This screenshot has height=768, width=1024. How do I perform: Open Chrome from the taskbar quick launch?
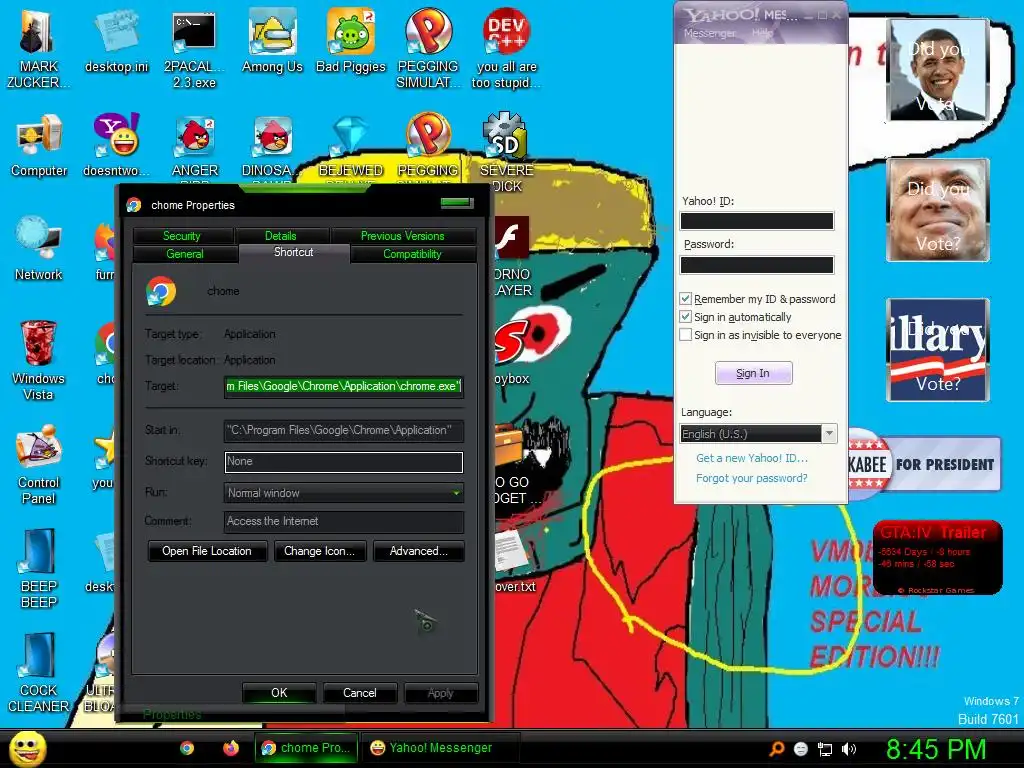coord(187,748)
